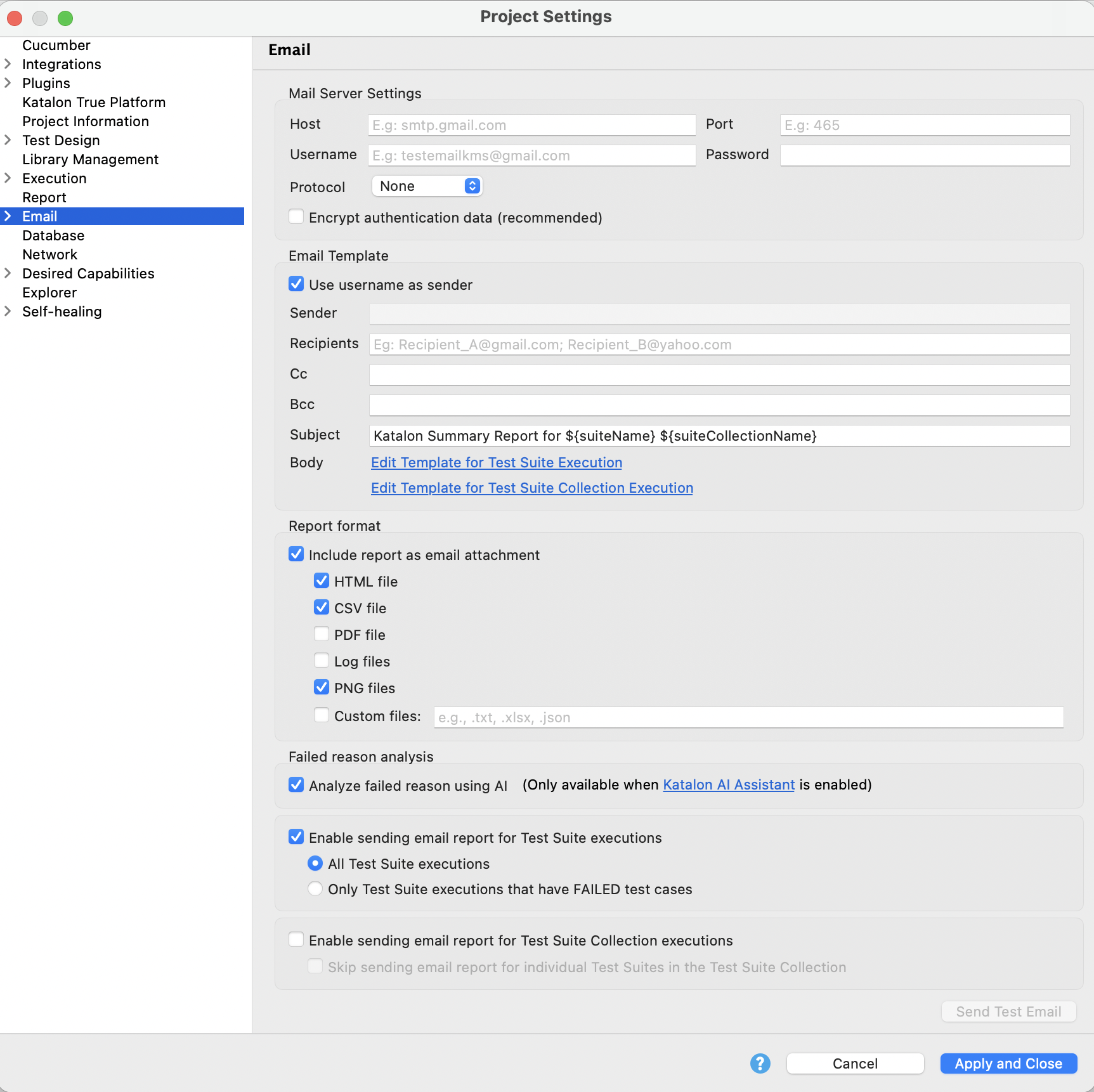This screenshot has height=1092, width=1094.
Task: Expand the Self-healing node
Action: pos(8,311)
